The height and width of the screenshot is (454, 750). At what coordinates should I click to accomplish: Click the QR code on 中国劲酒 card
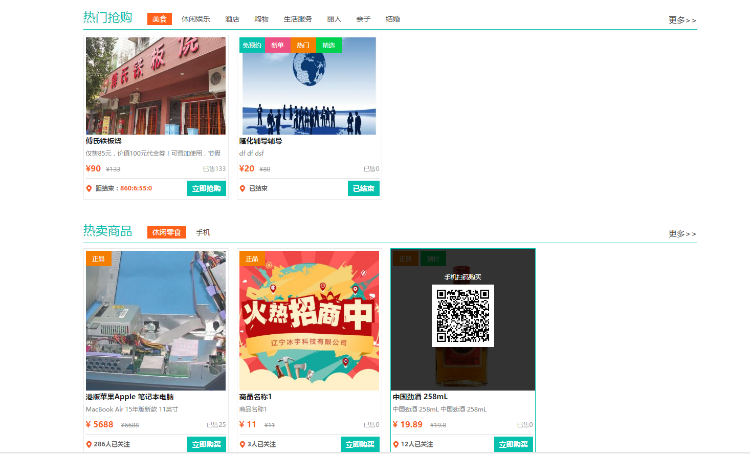[463, 316]
